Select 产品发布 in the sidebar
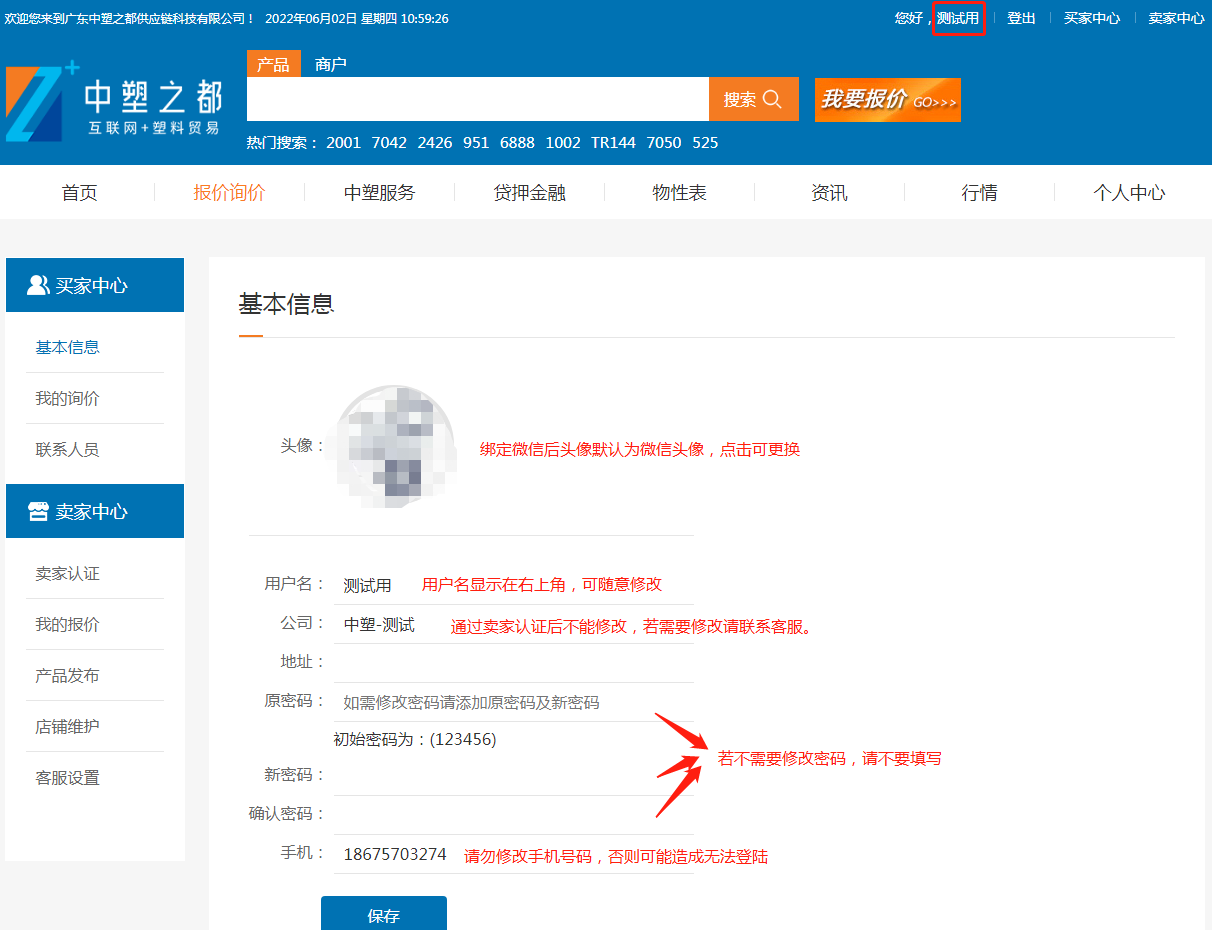The height and width of the screenshot is (930, 1212). click(x=67, y=675)
